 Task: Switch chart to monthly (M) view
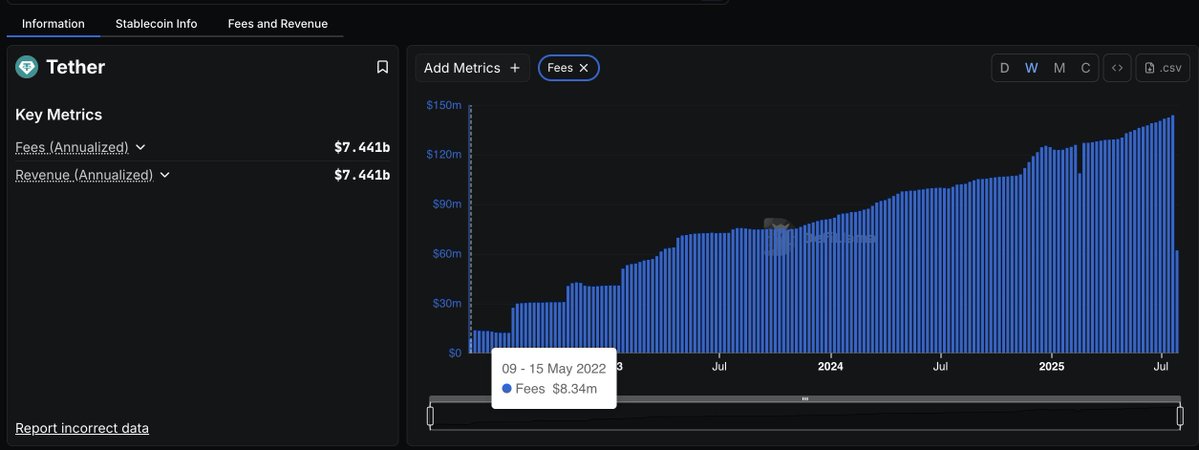pyautogui.click(x=1059, y=68)
